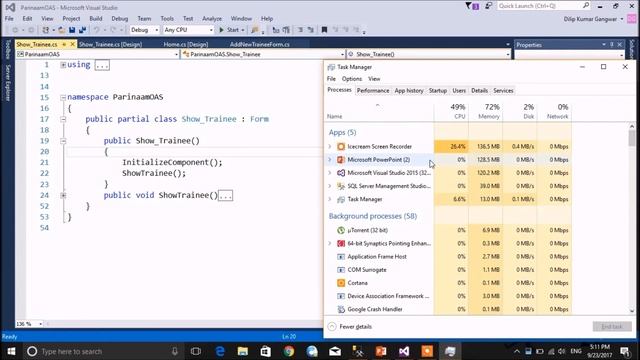Close the Show_Trainee.cs tab
The height and width of the screenshot is (360, 640).
73,44
